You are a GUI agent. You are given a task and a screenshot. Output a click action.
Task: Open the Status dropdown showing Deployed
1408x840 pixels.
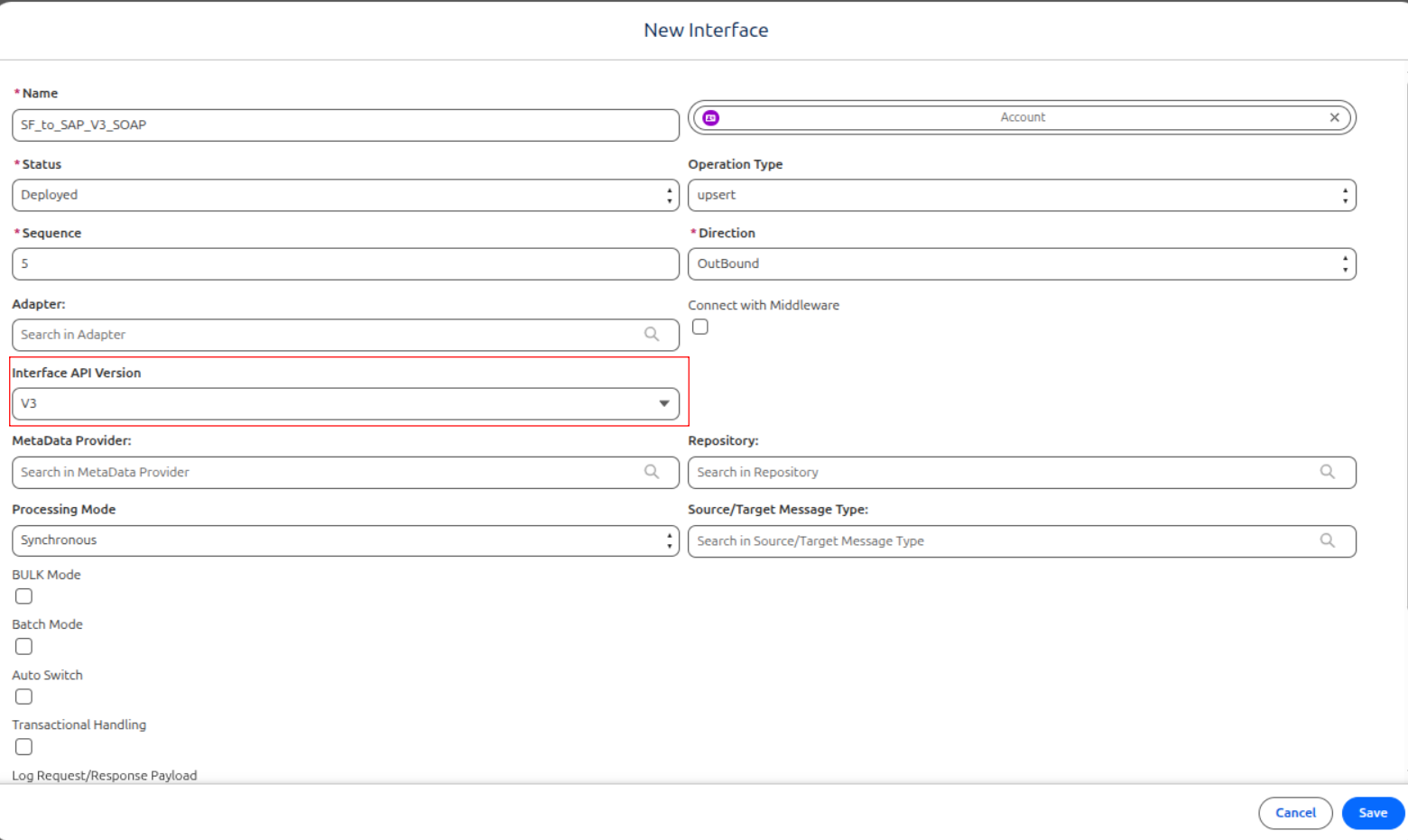point(346,195)
